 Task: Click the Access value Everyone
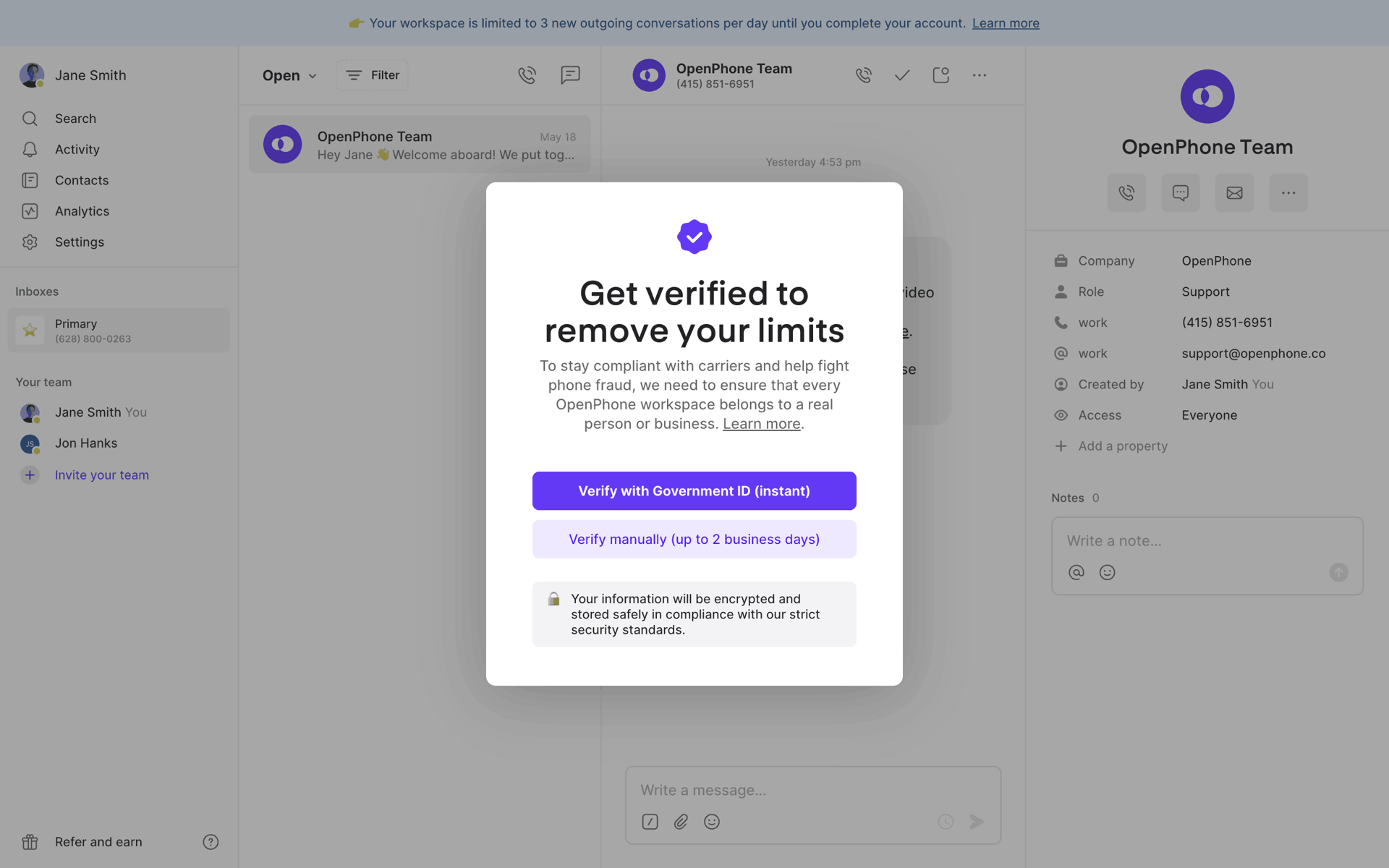(x=1210, y=415)
